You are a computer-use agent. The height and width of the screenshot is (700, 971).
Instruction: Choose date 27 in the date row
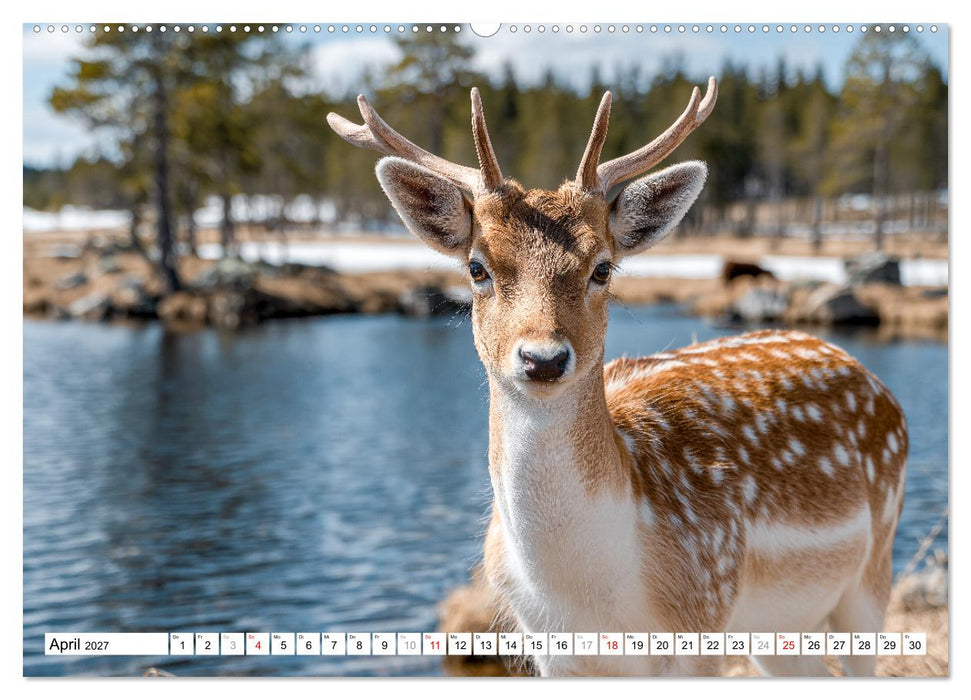[839, 644]
